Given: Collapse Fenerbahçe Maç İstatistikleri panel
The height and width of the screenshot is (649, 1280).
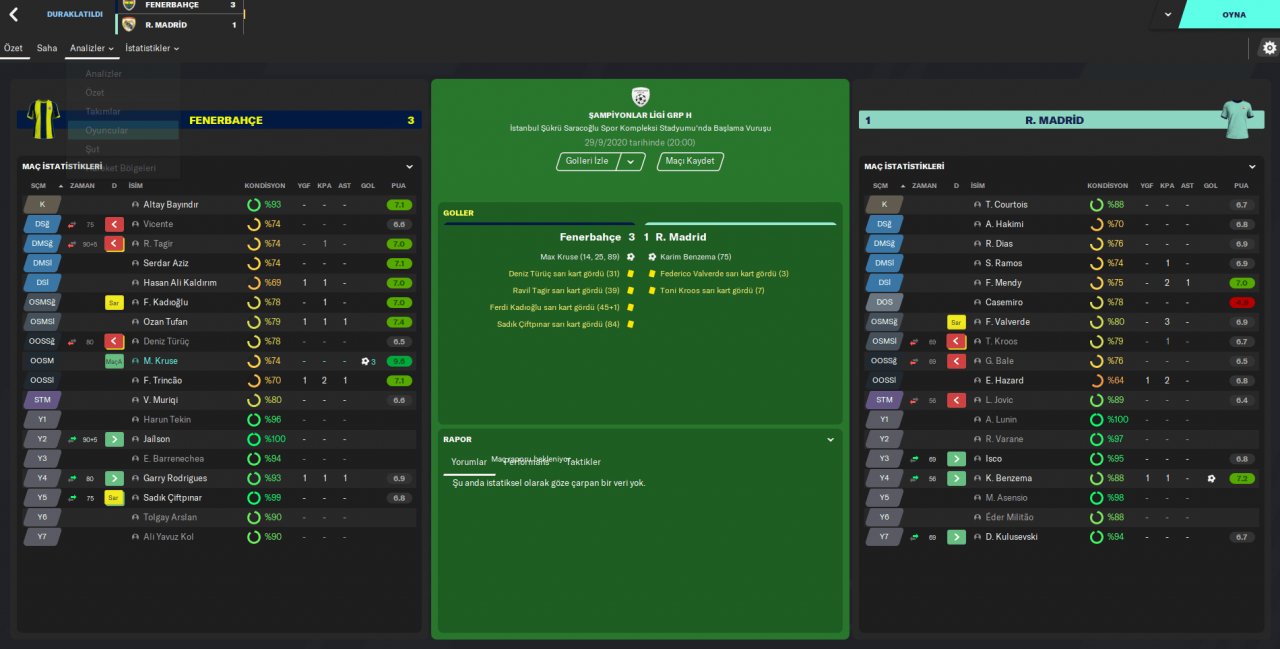Looking at the screenshot, I should click(409, 167).
